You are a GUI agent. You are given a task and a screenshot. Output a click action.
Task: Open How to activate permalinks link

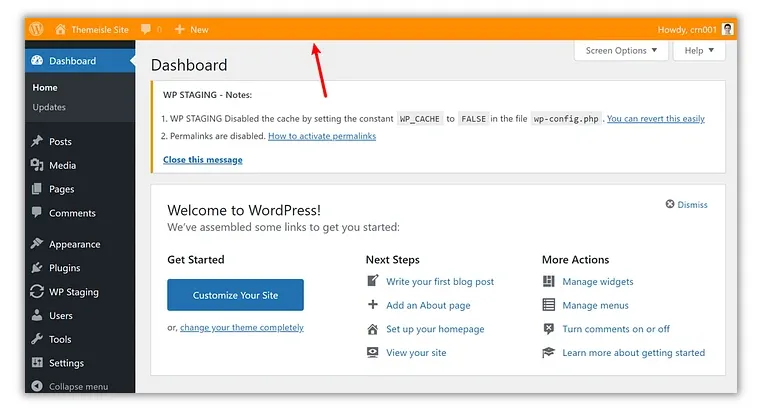tap(322, 136)
